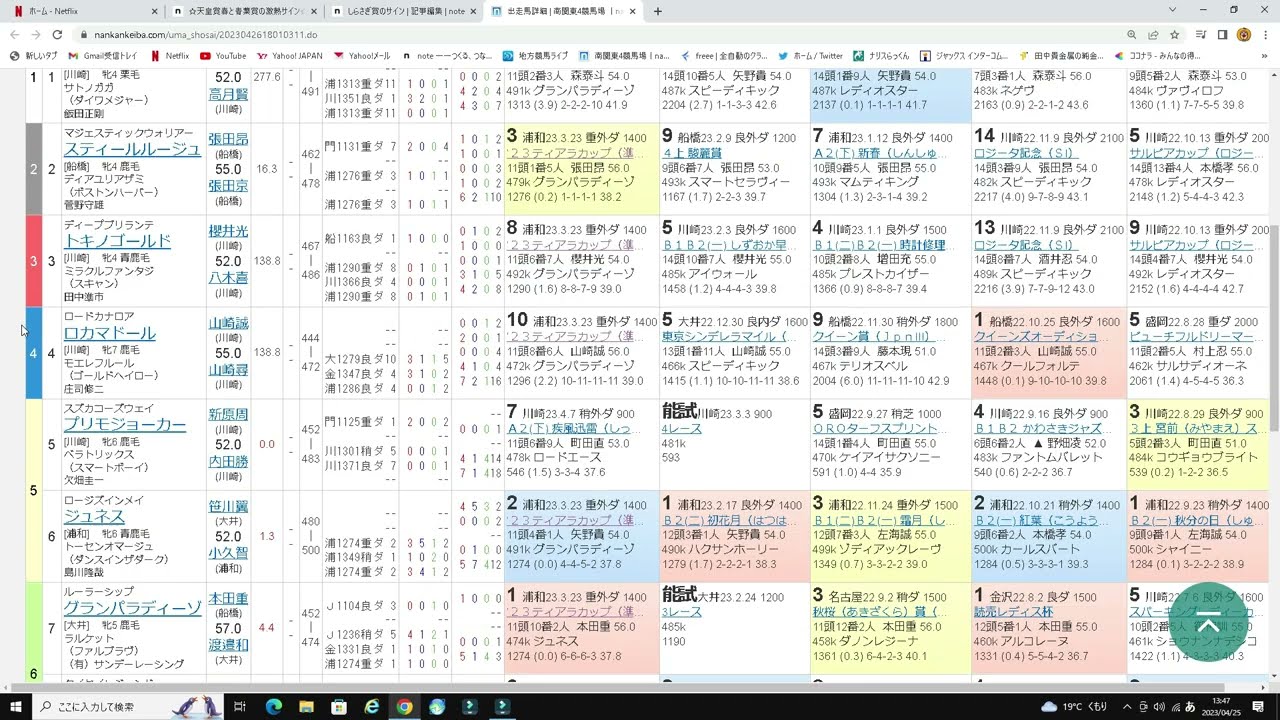1280x720 pixels.
Task: Launch Microsoft Edge from the taskbar
Action: [273, 706]
